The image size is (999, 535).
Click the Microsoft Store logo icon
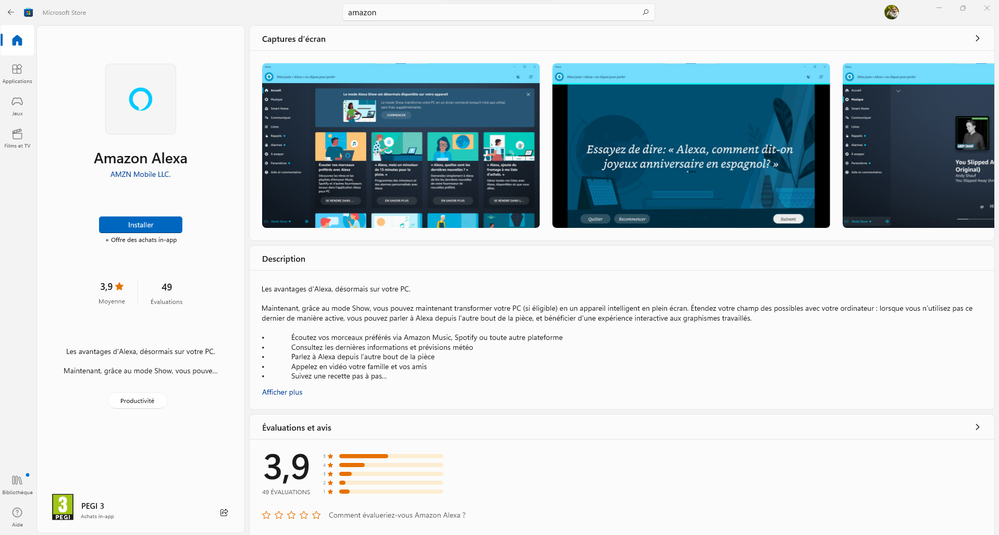[x=28, y=12]
